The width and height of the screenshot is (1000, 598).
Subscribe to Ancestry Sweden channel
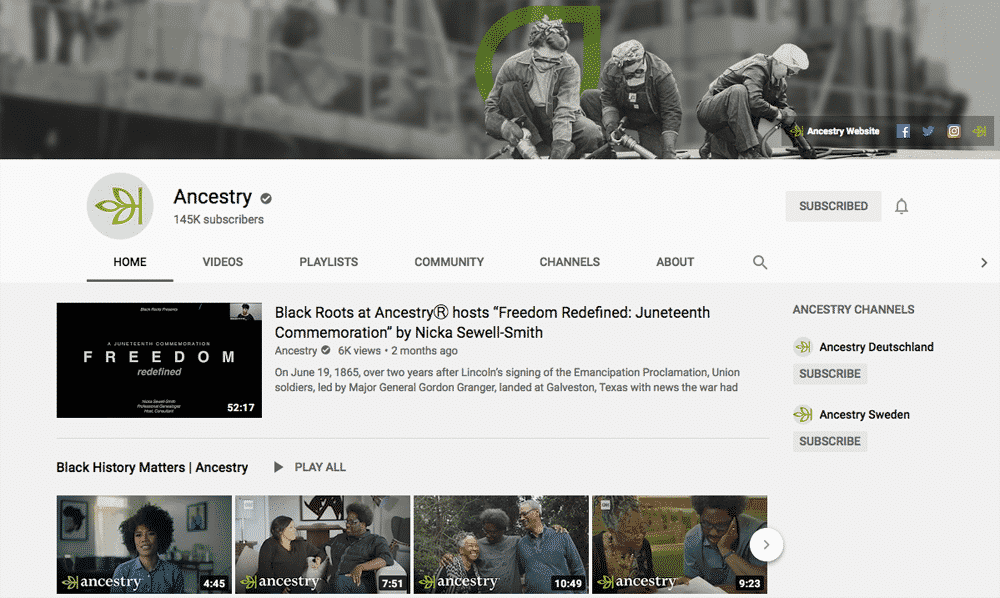pos(830,441)
